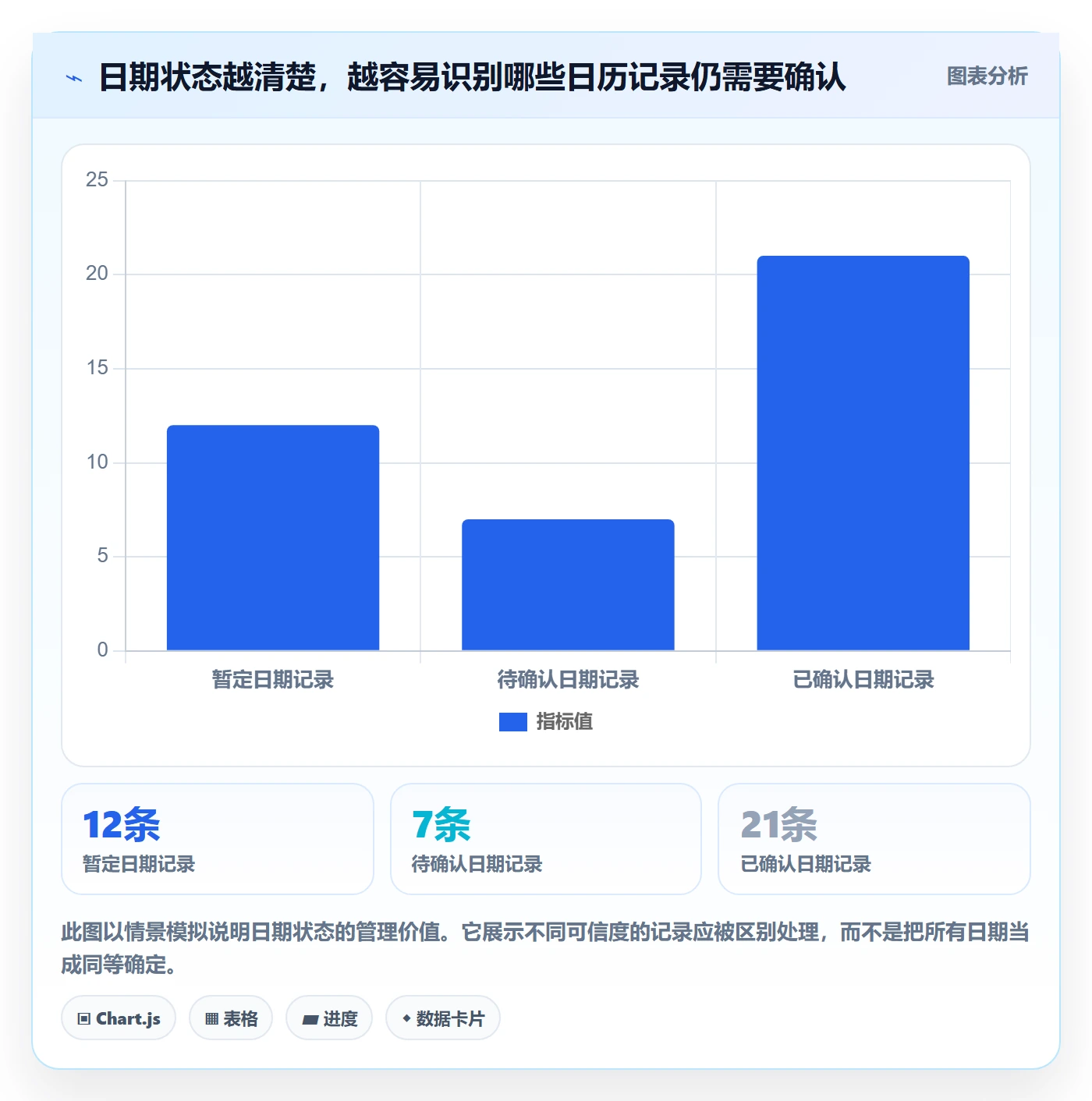Select the 7条 stat value
The image size is (1092, 1101).
click(441, 825)
